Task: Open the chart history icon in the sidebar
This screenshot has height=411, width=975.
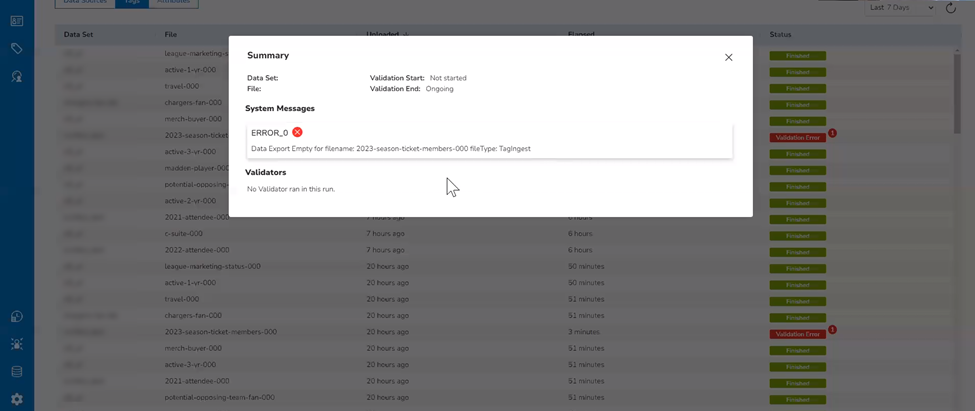Action: 17,316
